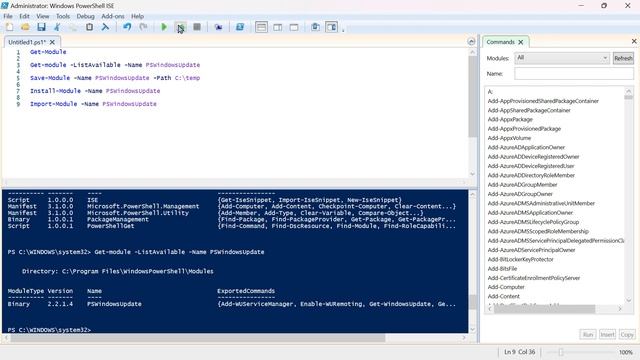640x360 pixels.
Task: Show the Command Window icon
Action: [x=316, y=27]
